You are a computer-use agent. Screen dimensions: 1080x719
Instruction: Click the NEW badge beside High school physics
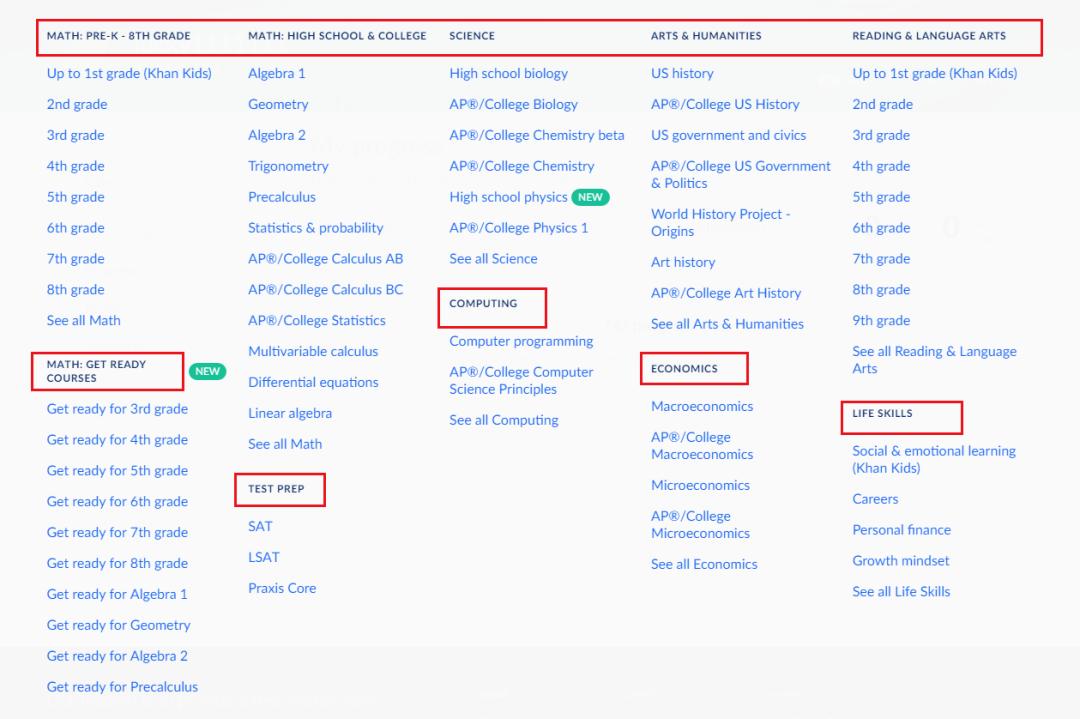(x=590, y=197)
